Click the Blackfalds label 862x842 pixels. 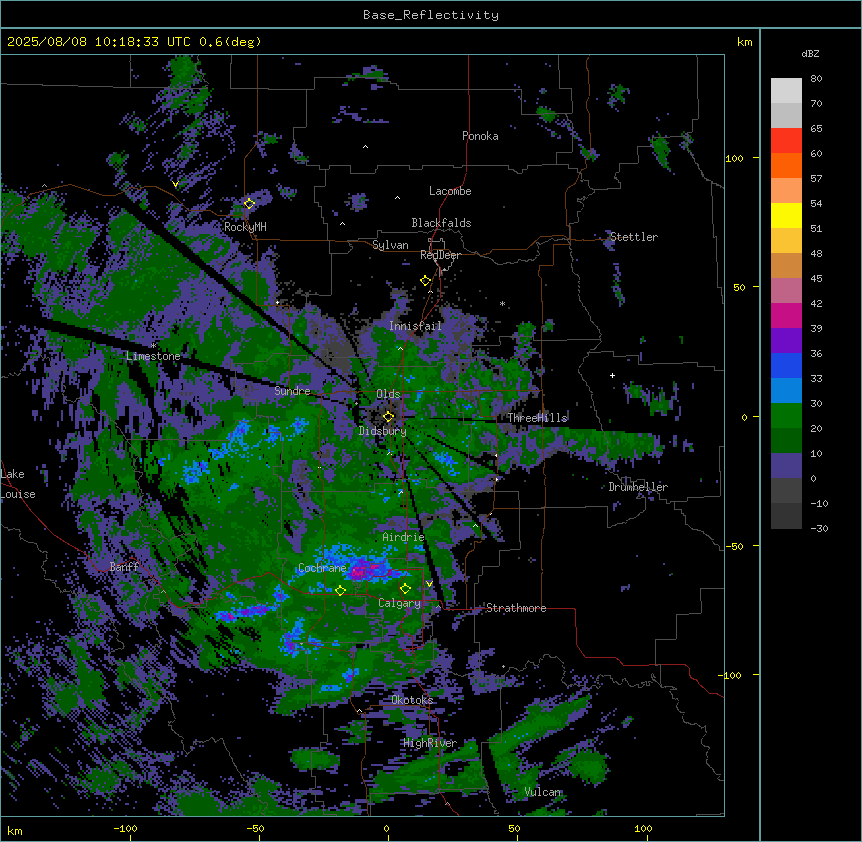tap(441, 223)
